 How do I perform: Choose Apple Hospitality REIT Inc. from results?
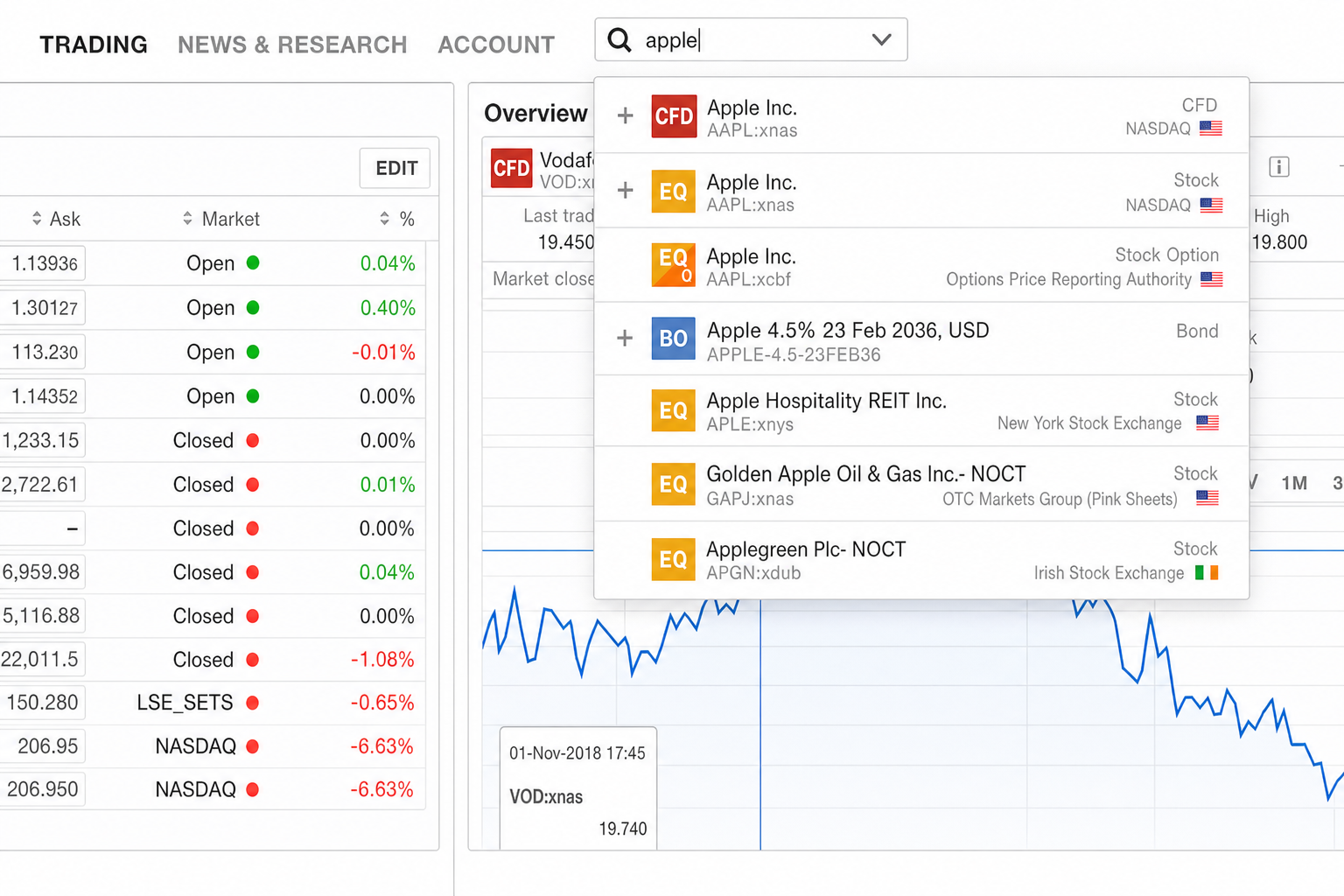coord(921,410)
